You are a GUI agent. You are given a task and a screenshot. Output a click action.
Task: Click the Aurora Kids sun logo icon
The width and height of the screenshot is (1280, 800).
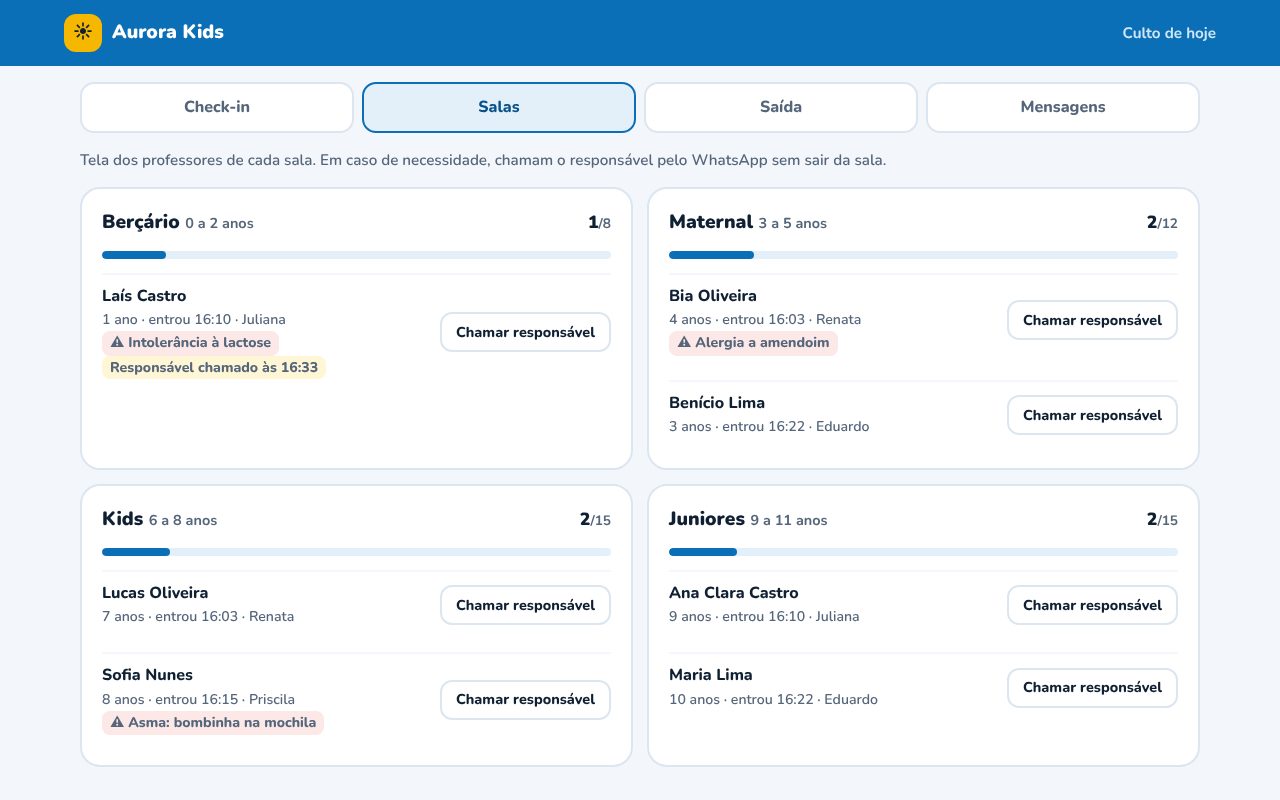[x=83, y=33]
